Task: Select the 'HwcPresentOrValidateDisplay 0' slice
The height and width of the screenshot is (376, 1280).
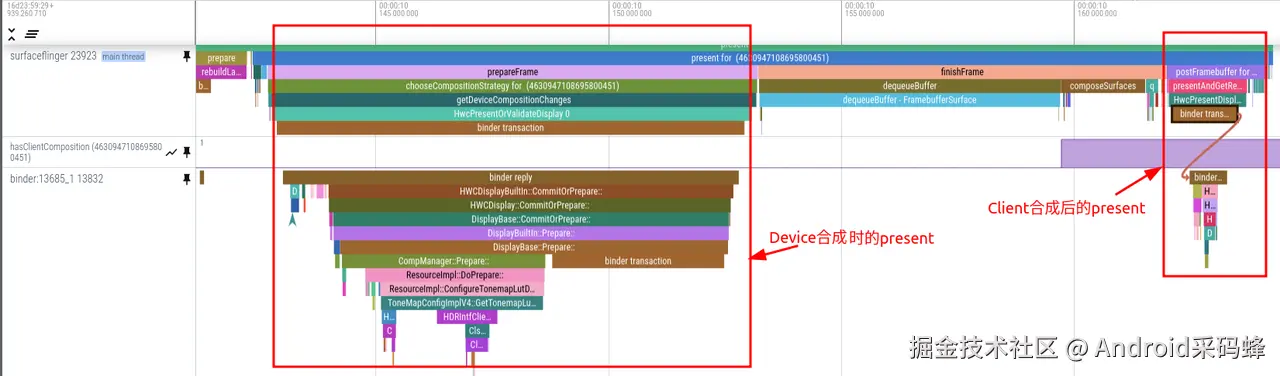Action: point(511,114)
